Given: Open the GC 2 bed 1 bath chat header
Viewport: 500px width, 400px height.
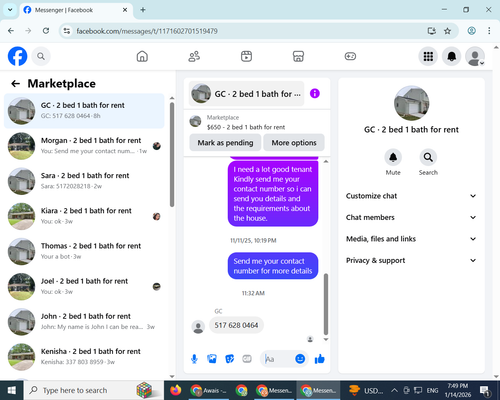Looking at the screenshot, I should tap(247, 94).
